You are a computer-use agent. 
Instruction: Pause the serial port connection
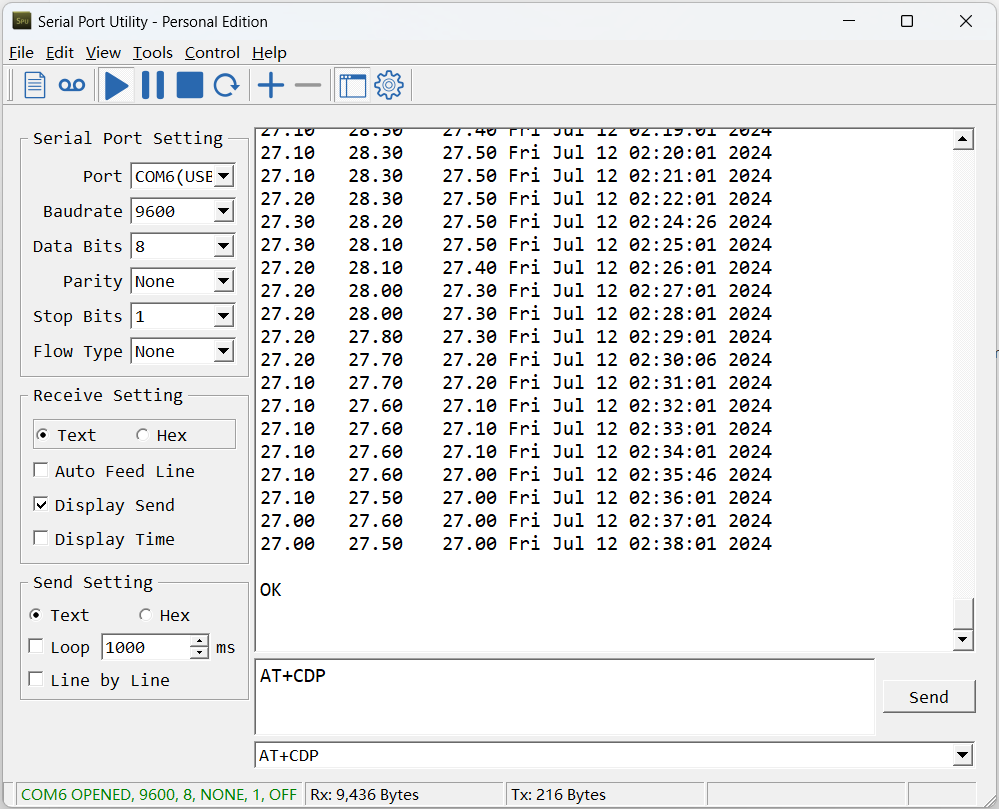(x=153, y=85)
